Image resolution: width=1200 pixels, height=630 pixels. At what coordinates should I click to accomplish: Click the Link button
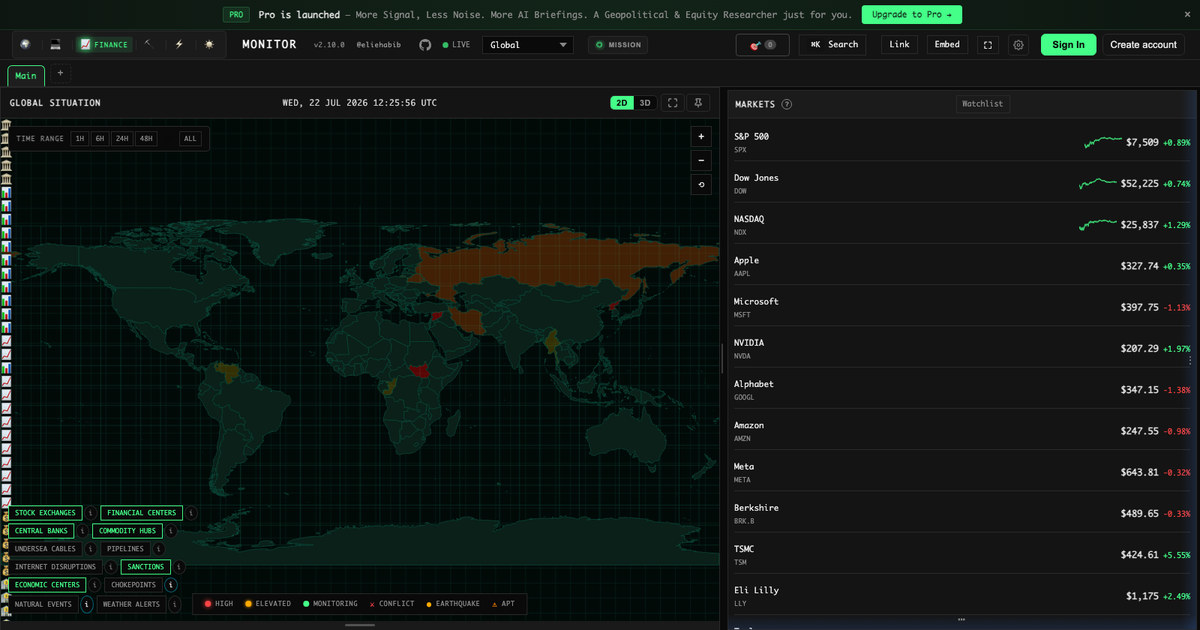pos(899,45)
